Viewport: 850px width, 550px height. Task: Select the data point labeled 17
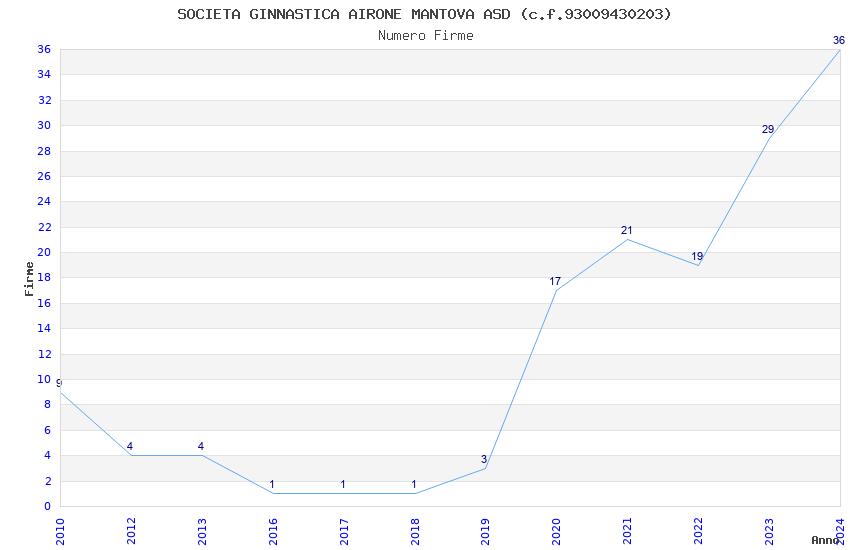[555, 281]
